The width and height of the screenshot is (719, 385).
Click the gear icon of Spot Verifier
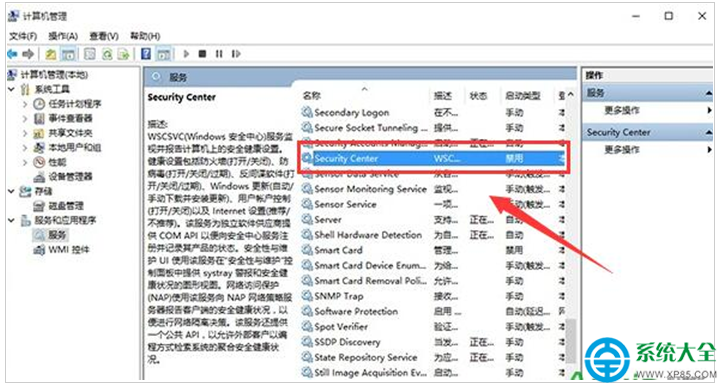tap(307, 327)
